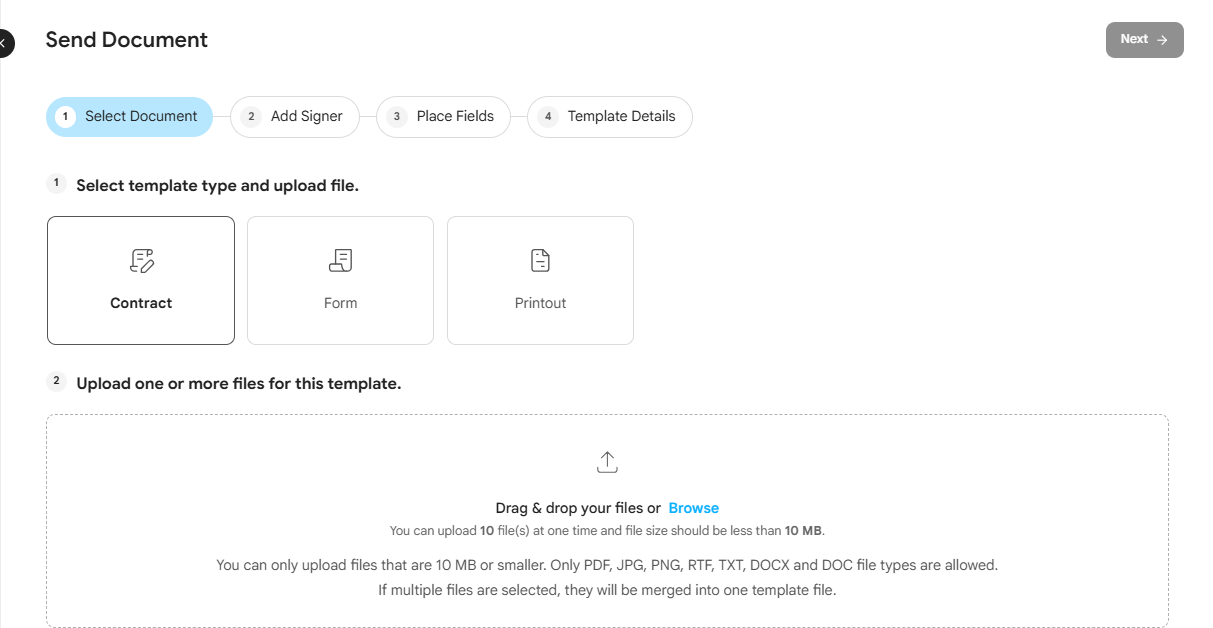Click the Contract document icon
1213x628 pixels.
coord(141,260)
